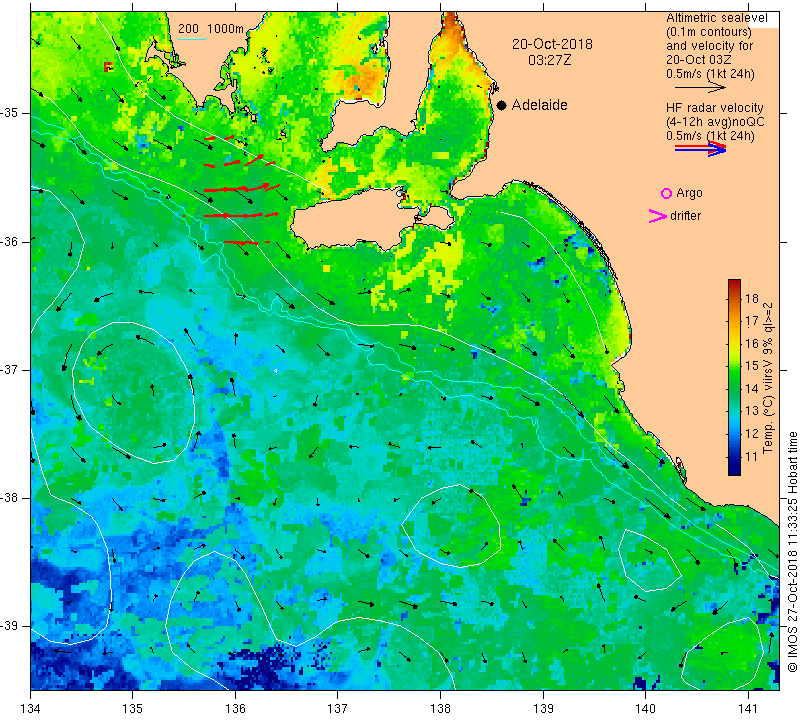
Task: Click the 'Argo' legend label
Action: point(689,193)
